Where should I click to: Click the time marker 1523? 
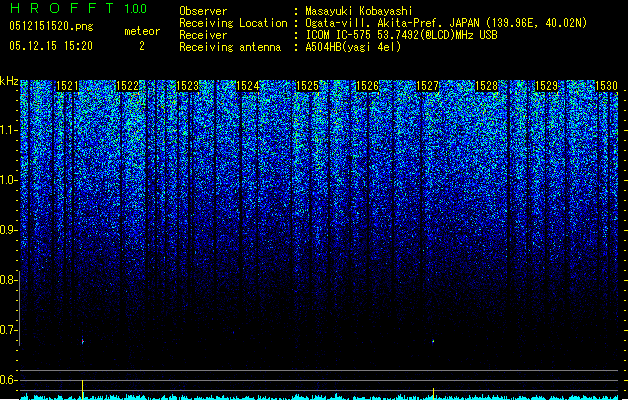(x=187, y=86)
